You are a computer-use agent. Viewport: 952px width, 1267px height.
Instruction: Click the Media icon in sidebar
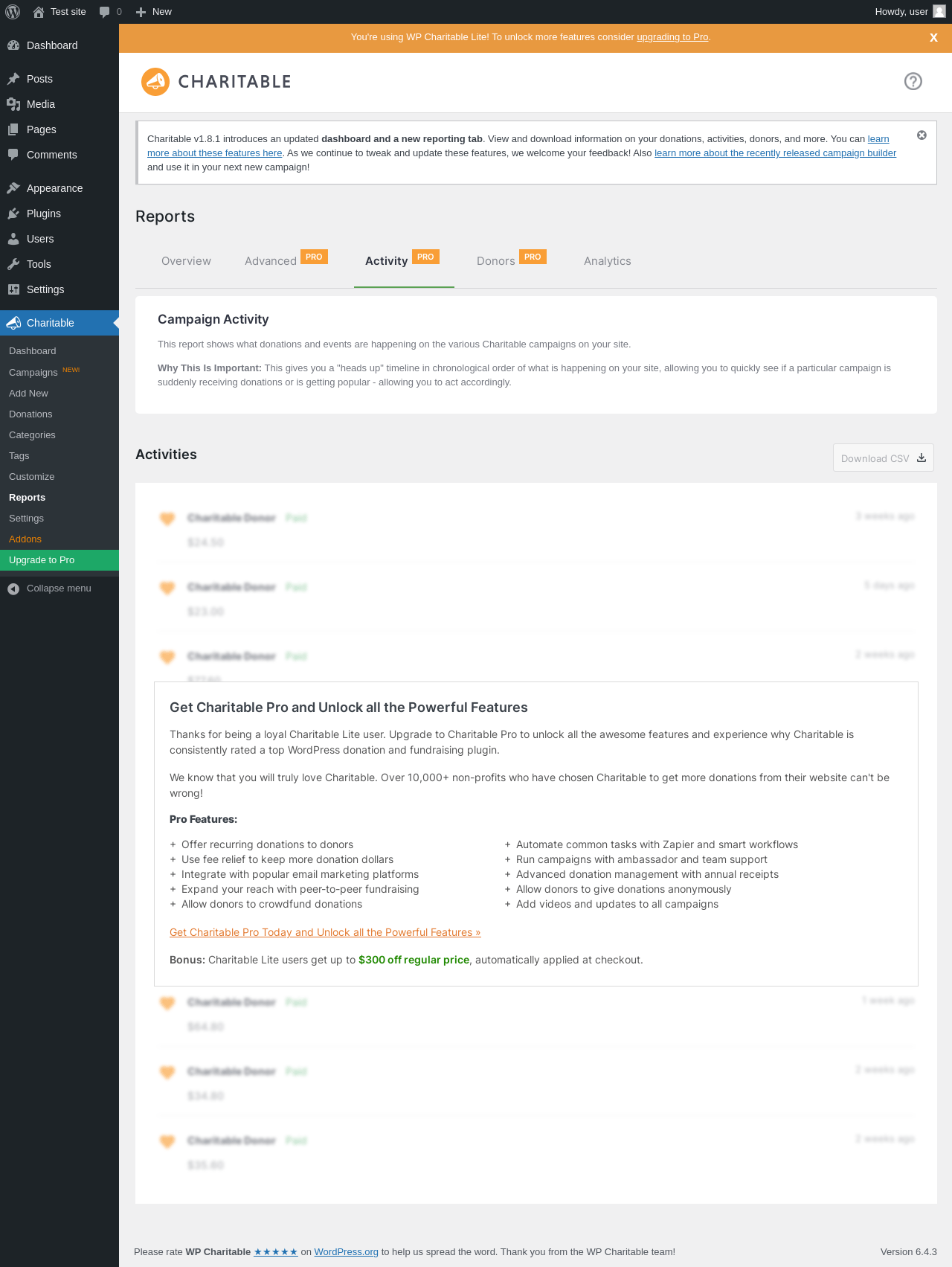tap(13, 104)
